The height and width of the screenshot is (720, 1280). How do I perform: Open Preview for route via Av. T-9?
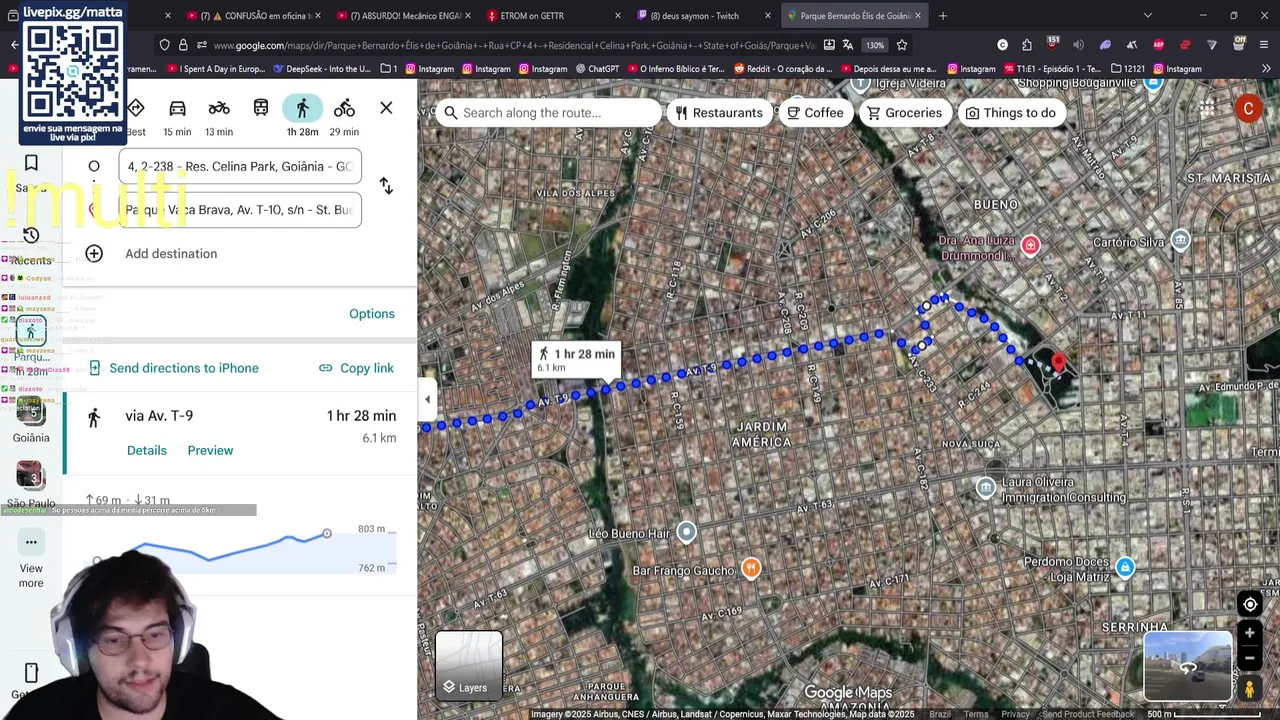tap(210, 450)
